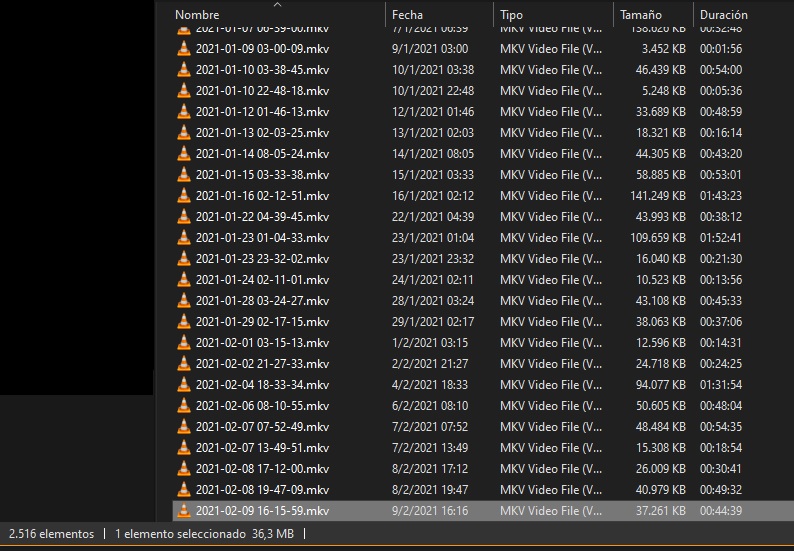Click duration cell 01:43:23
The height and width of the screenshot is (555, 794).
(721, 196)
